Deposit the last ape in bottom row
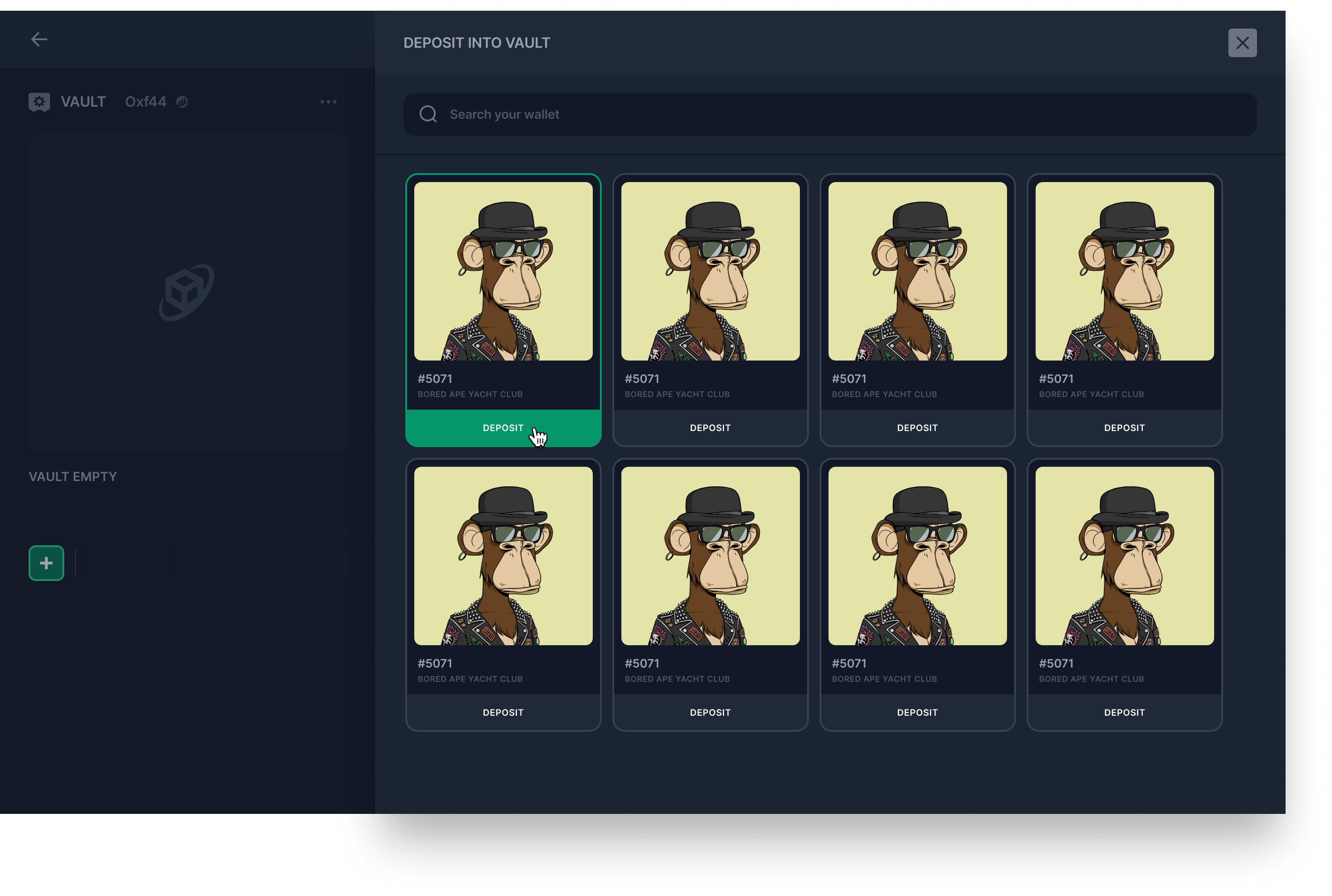Image resolution: width=1332 pixels, height=896 pixels. coord(1124,713)
